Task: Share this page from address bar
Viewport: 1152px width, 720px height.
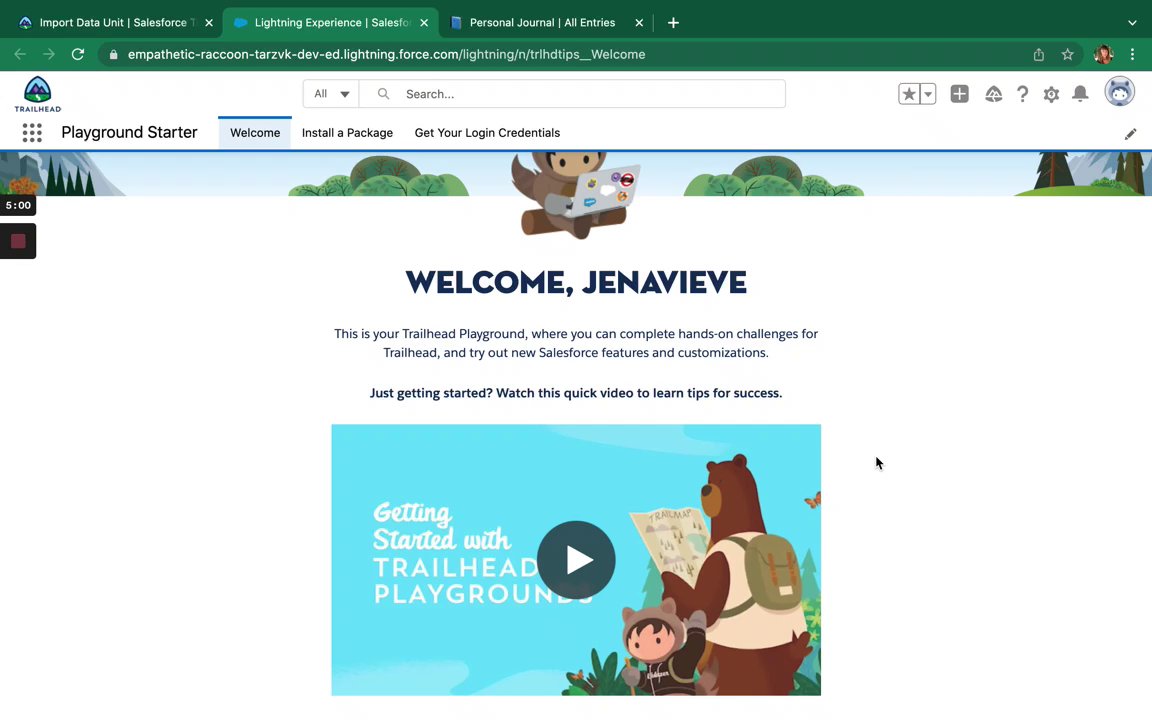Action: coord(1038,54)
